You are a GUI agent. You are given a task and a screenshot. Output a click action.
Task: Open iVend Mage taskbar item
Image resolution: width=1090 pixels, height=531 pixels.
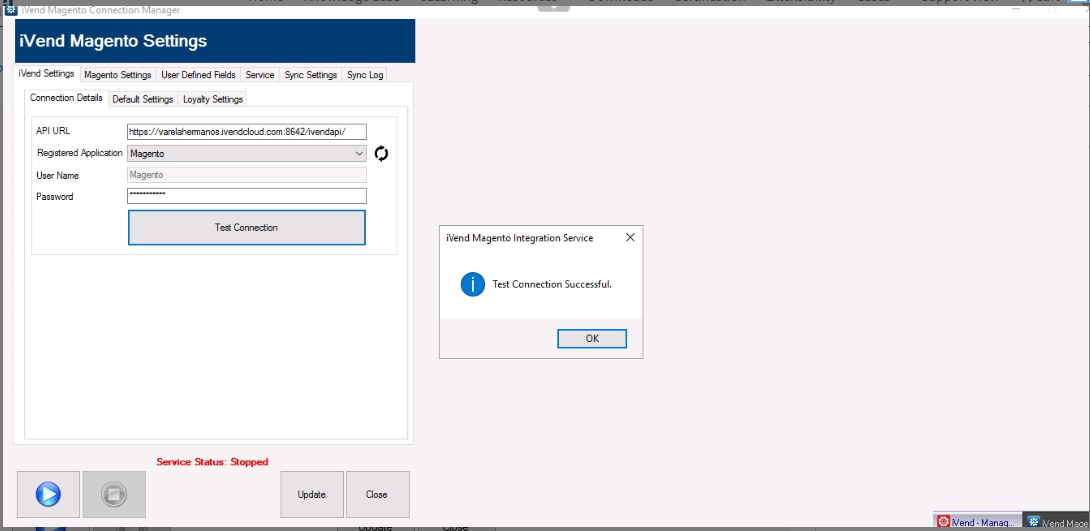click(1057, 522)
